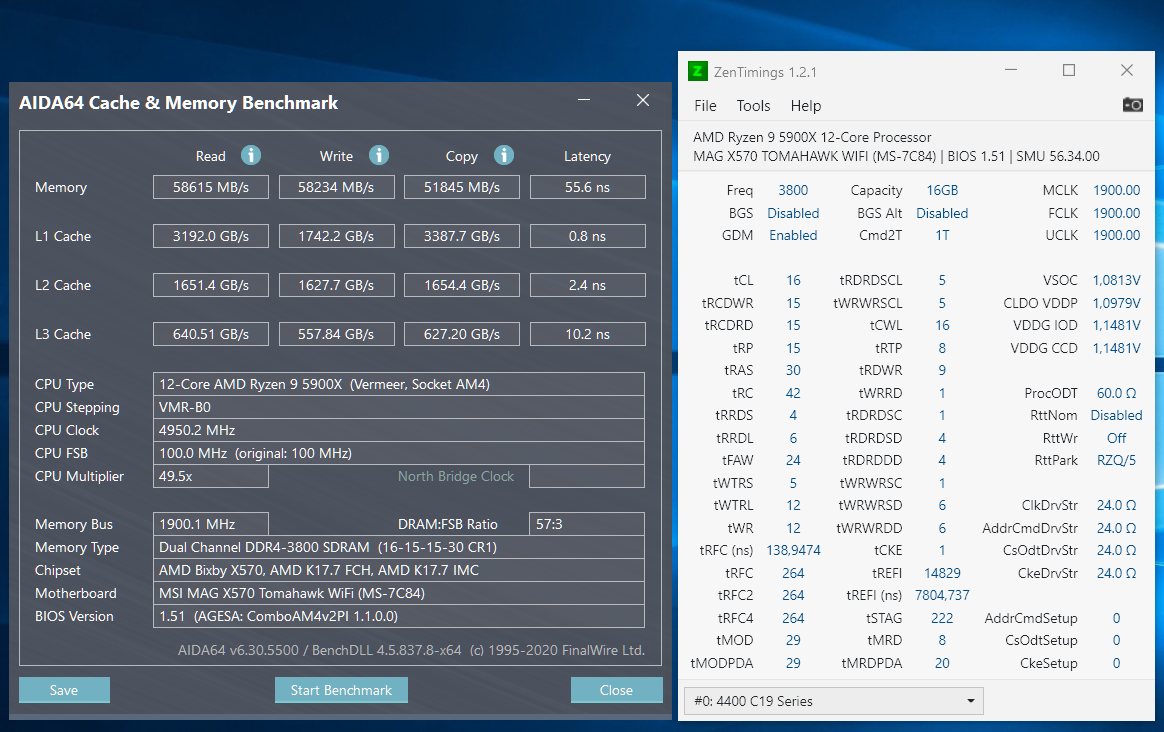Click RttNom value Disabled

1116,415
